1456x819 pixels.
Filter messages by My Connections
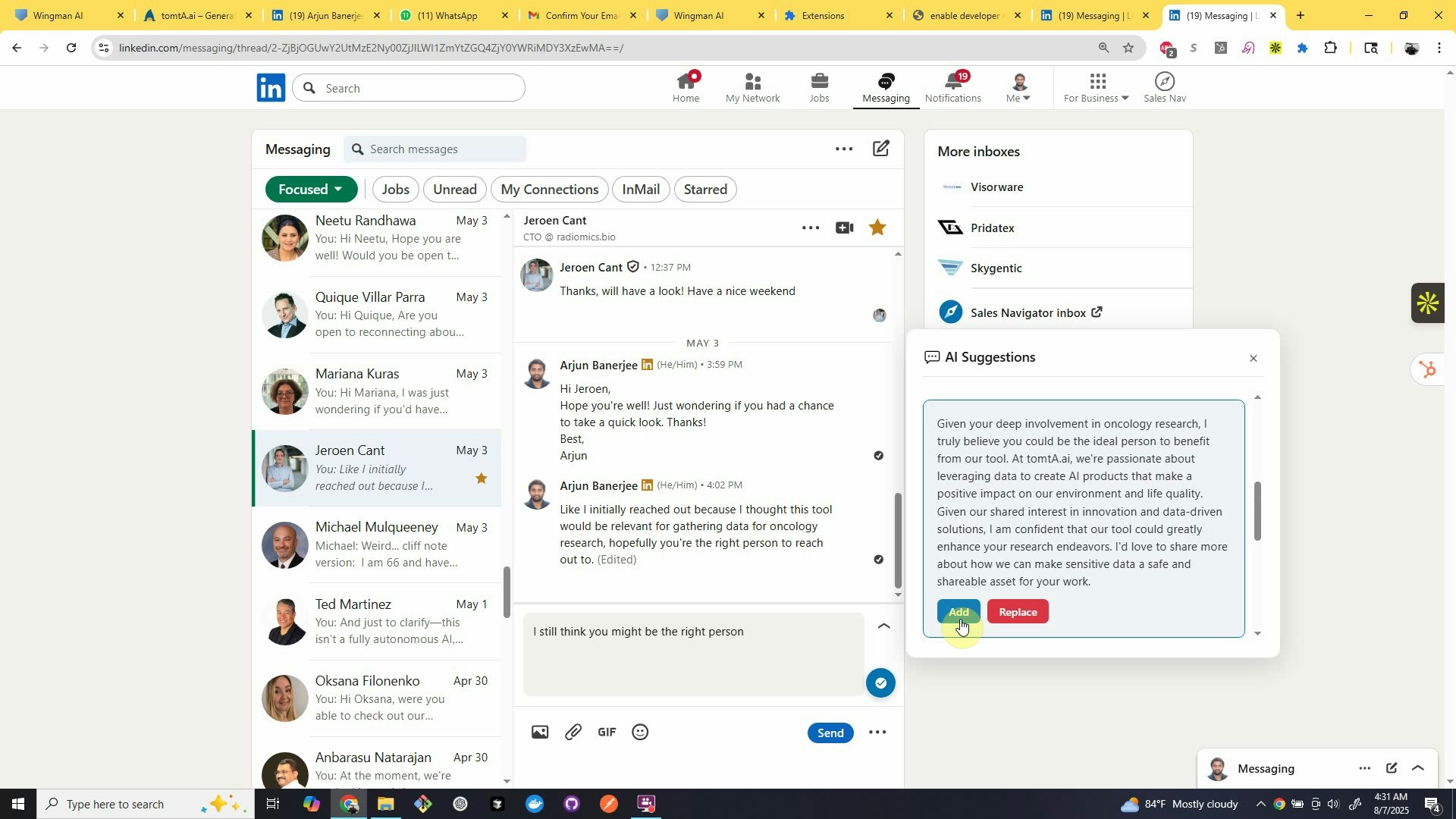[x=549, y=190]
